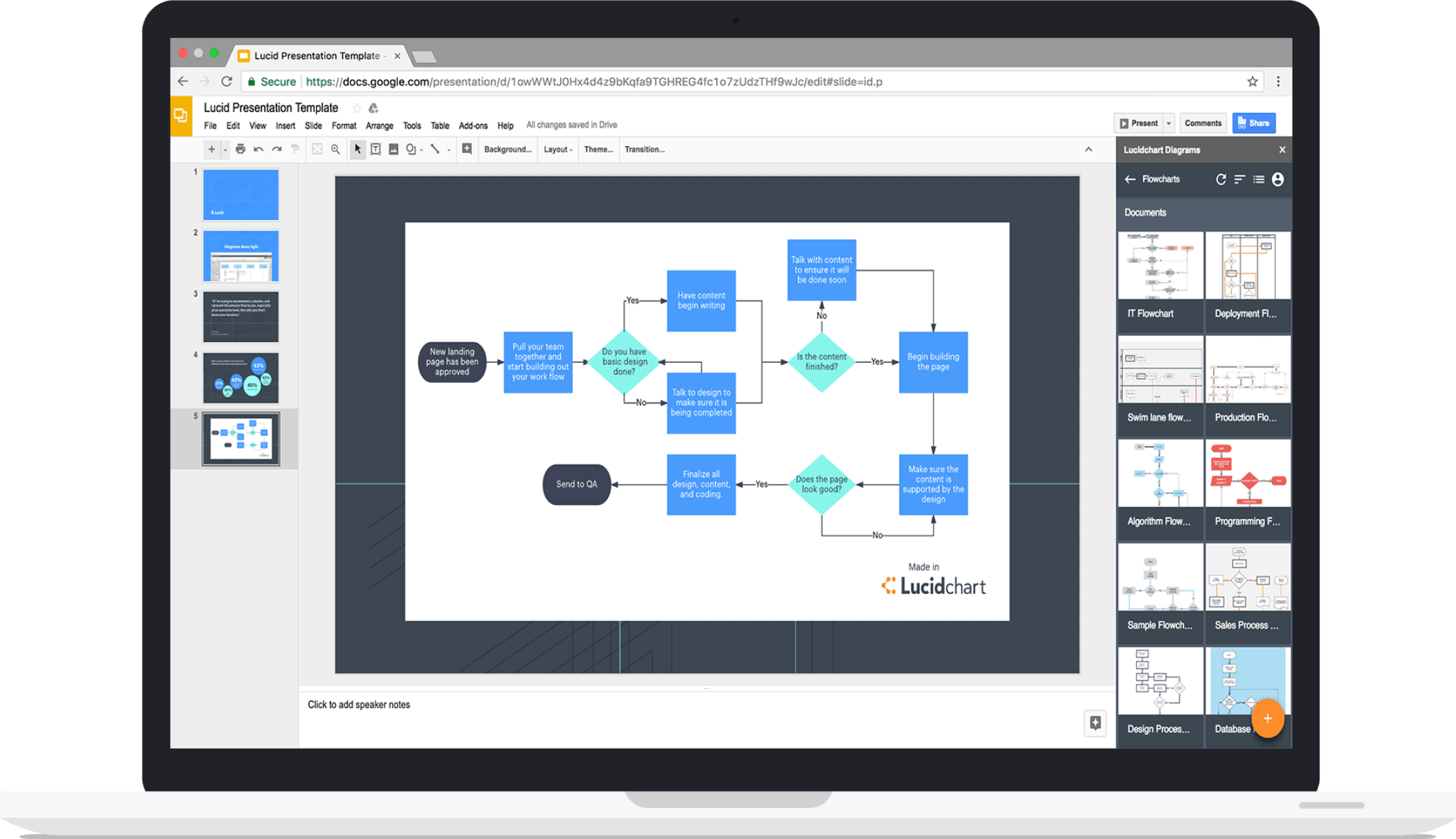Select the Text box tool
Viewport: 1456px width, 839px height.
[376, 149]
